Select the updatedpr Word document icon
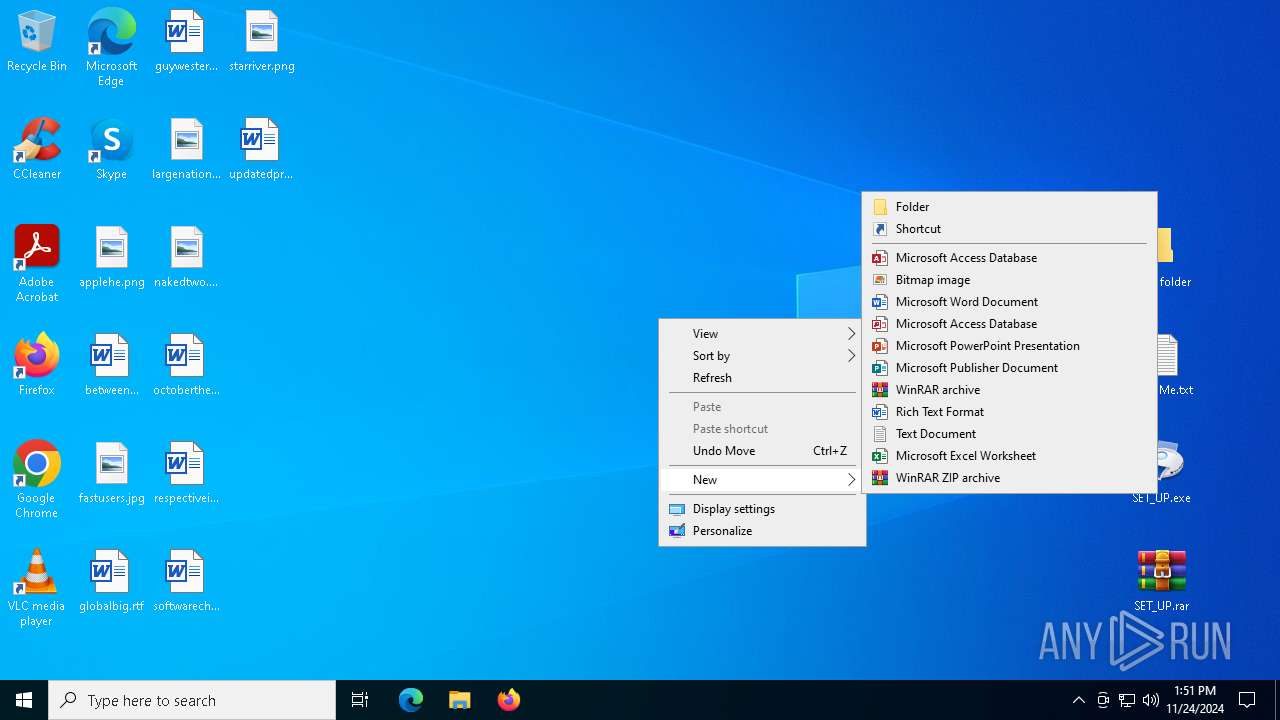 tap(261, 150)
